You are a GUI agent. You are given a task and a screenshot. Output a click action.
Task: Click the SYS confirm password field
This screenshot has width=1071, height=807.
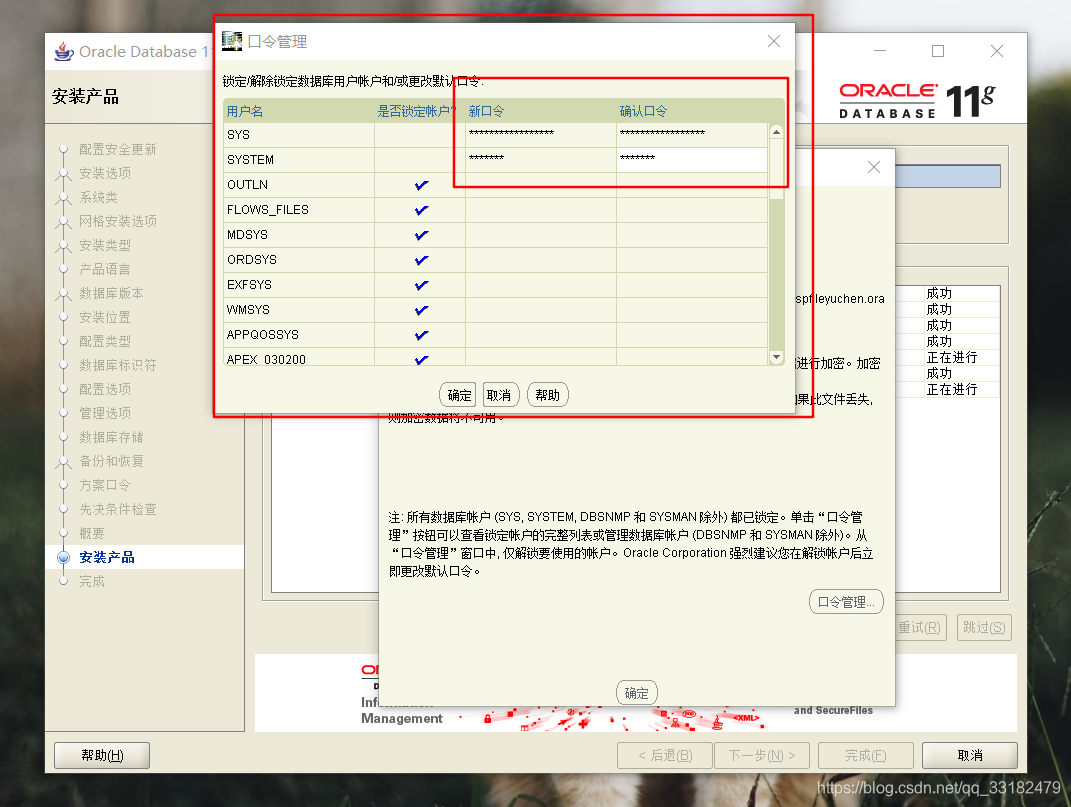click(692, 135)
